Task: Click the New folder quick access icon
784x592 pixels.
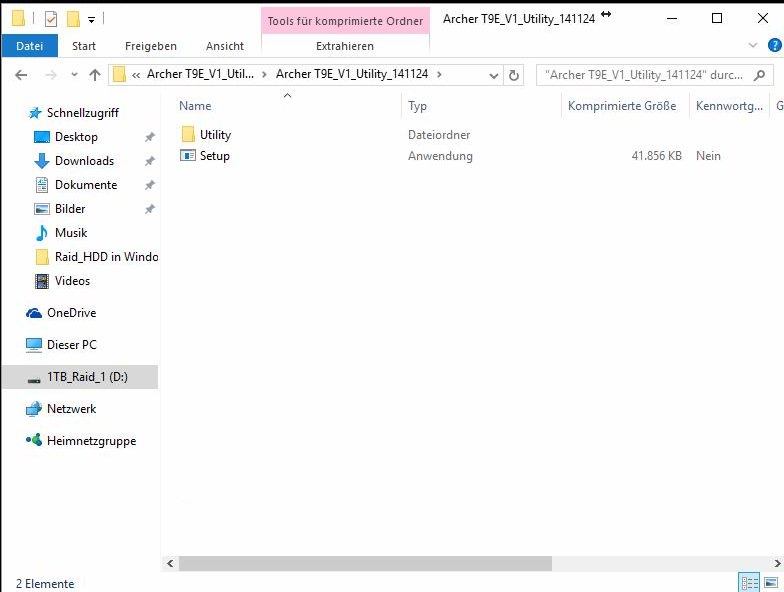Action: pyautogui.click(x=73, y=19)
